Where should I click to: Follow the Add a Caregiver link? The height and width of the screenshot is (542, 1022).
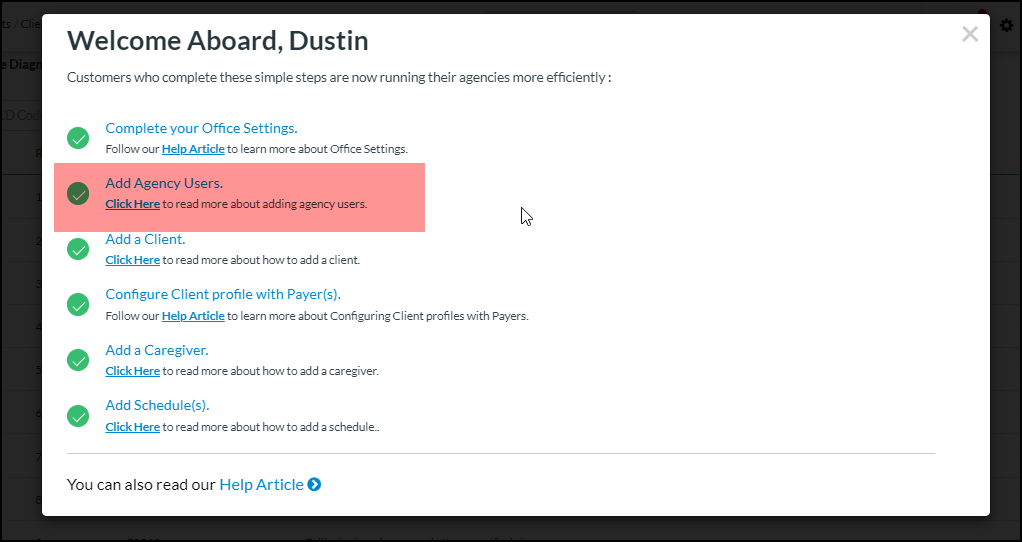(157, 350)
